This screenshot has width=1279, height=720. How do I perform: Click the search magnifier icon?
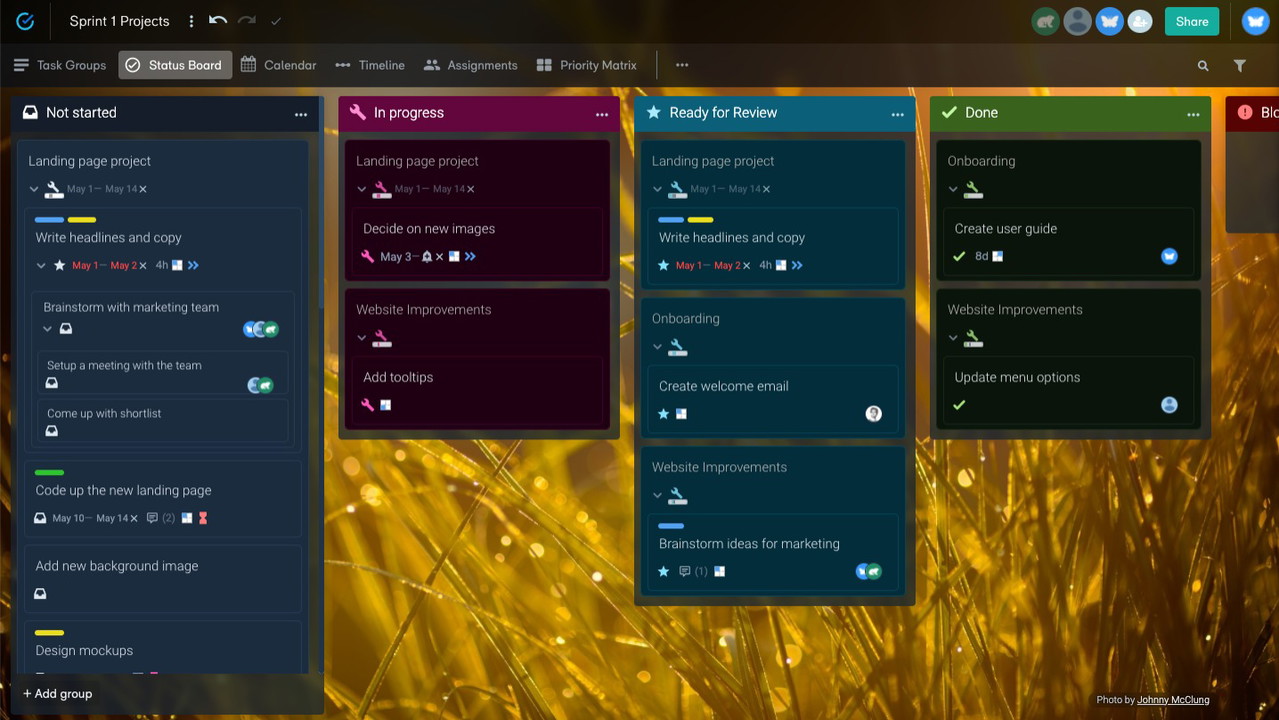coord(1203,66)
